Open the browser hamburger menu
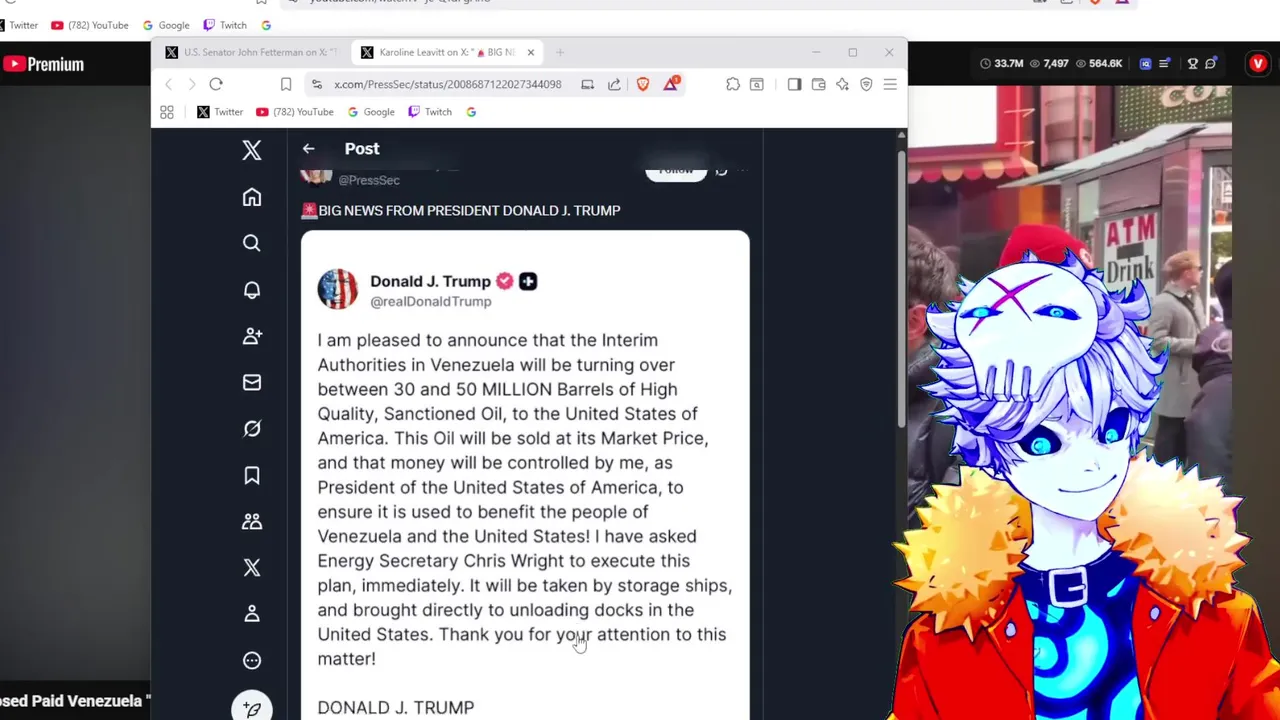The width and height of the screenshot is (1280, 720). click(890, 84)
